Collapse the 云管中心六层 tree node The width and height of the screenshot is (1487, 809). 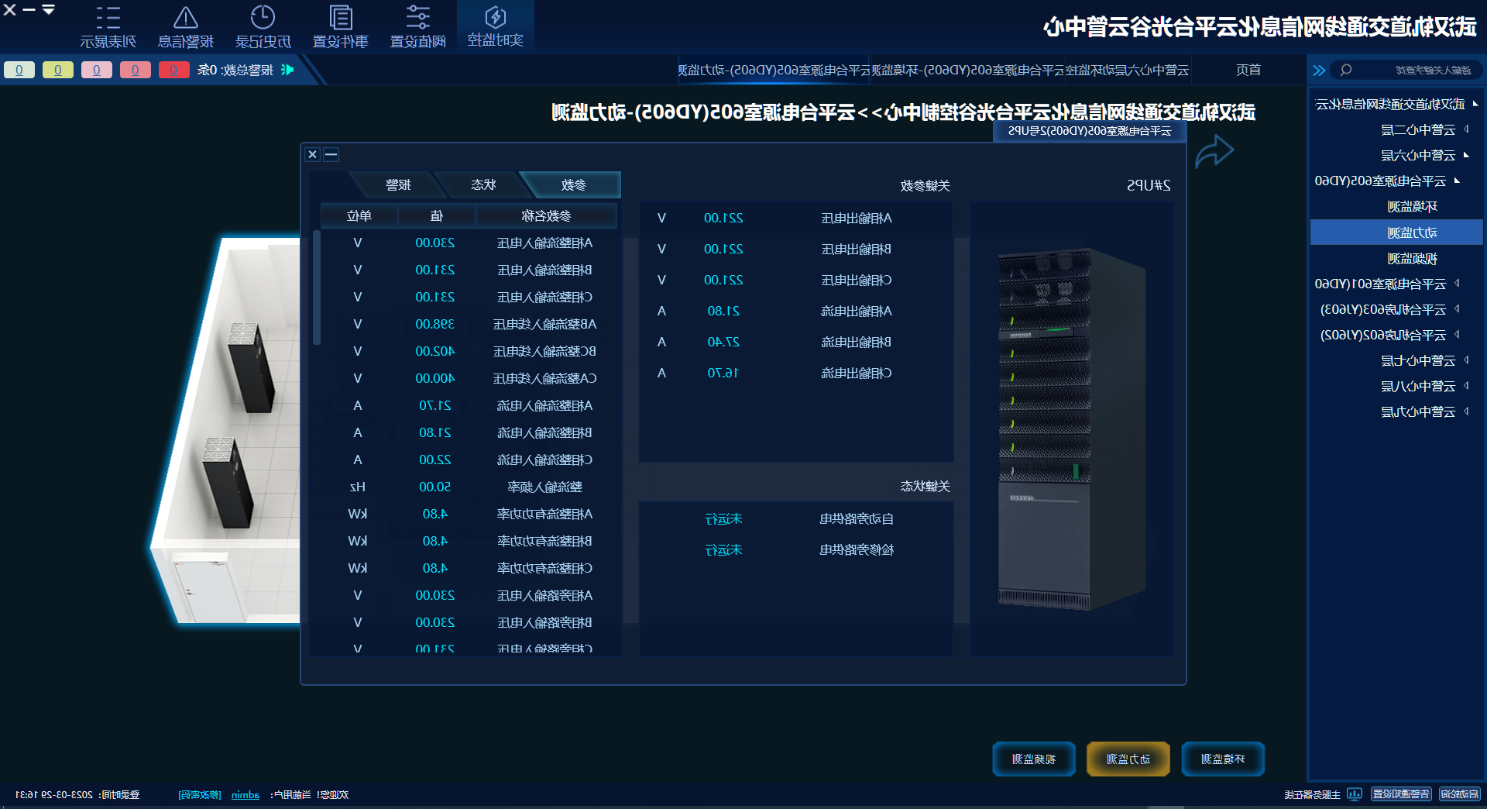pyautogui.click(x=1466, y=155)
